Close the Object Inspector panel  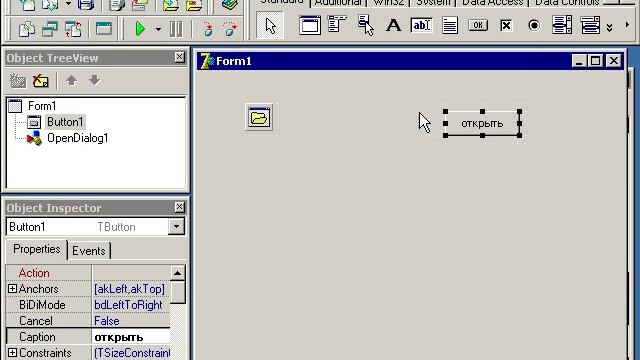(x=180, y=207)
